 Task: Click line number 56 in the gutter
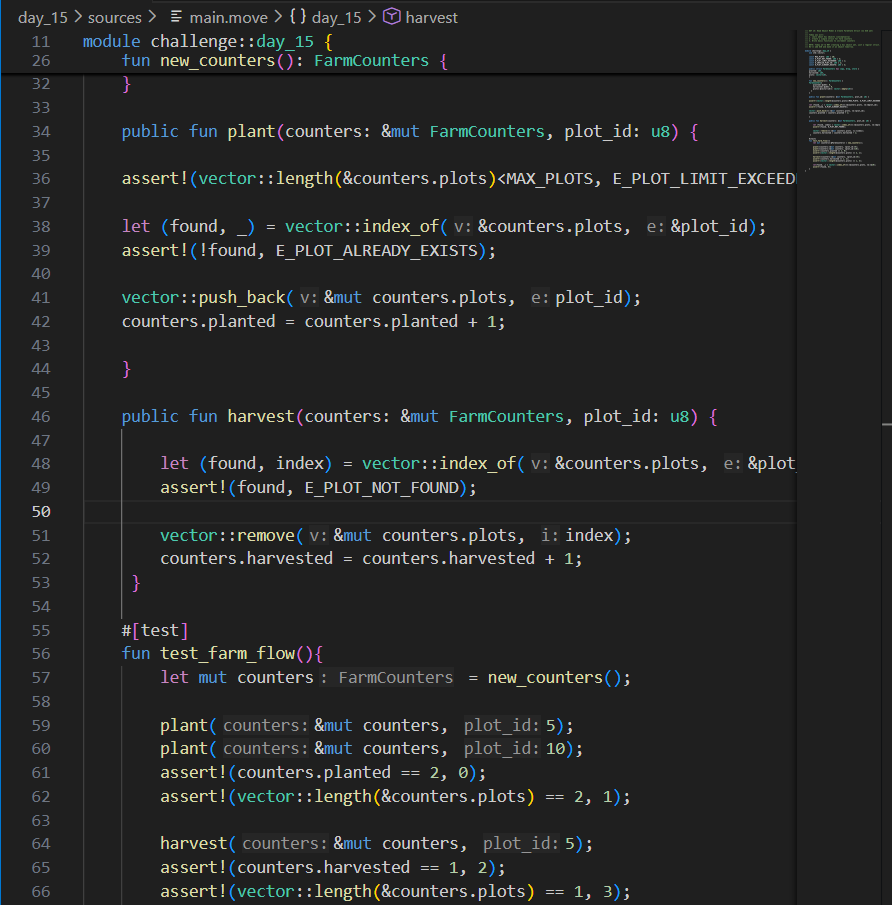pyautogui.click(x=41, y=654)
